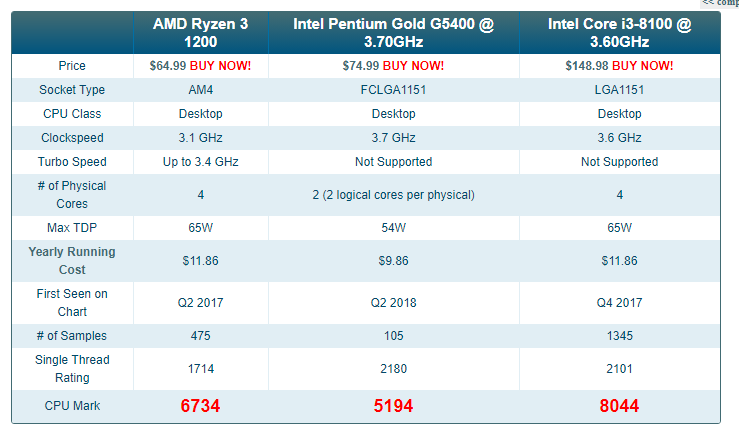Select the 8044 CPU Mark score
739x441 pixels.
(619, 406)
